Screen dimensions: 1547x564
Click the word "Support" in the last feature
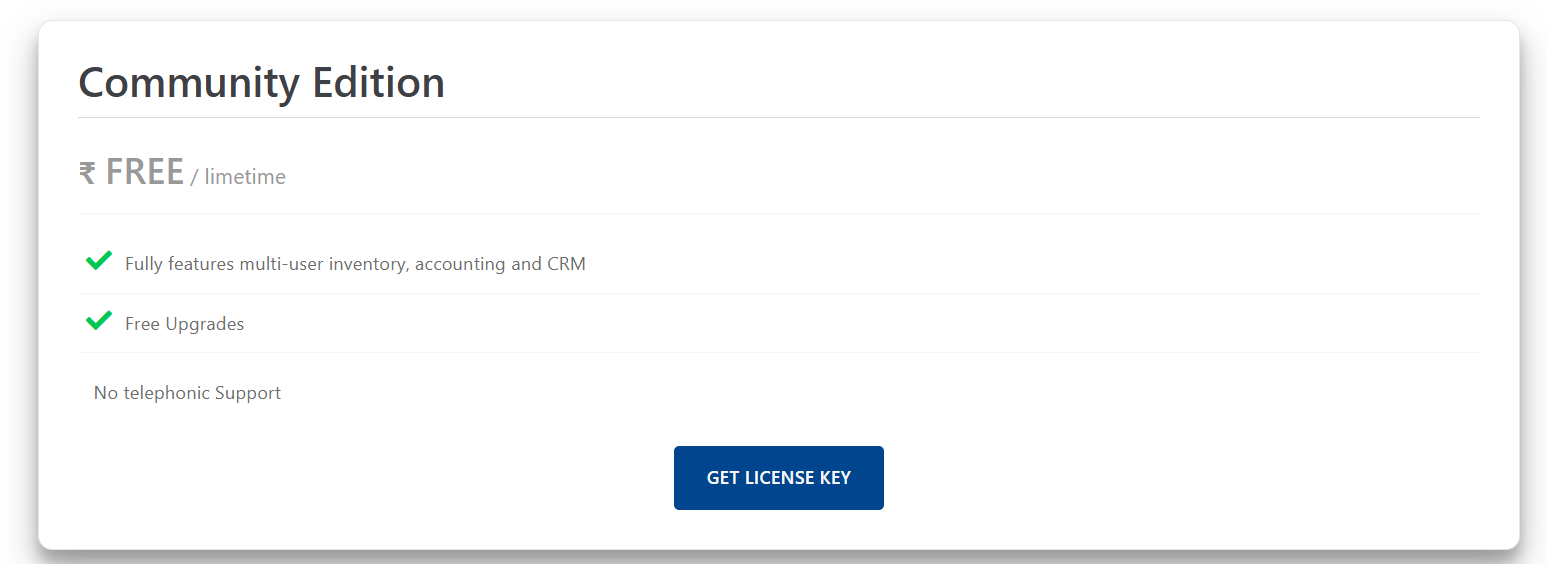click(250, 393)
